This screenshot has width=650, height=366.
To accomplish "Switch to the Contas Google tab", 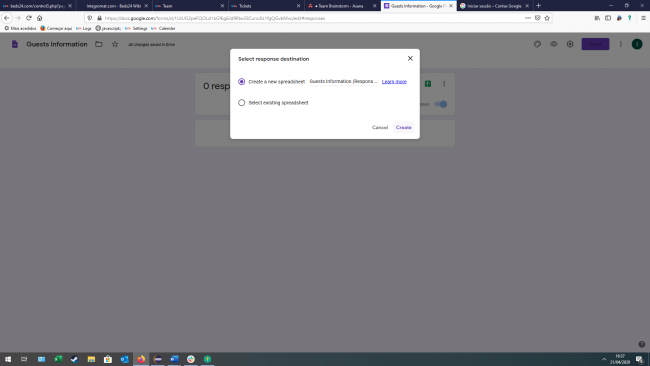I will click(x=494, y=6).
